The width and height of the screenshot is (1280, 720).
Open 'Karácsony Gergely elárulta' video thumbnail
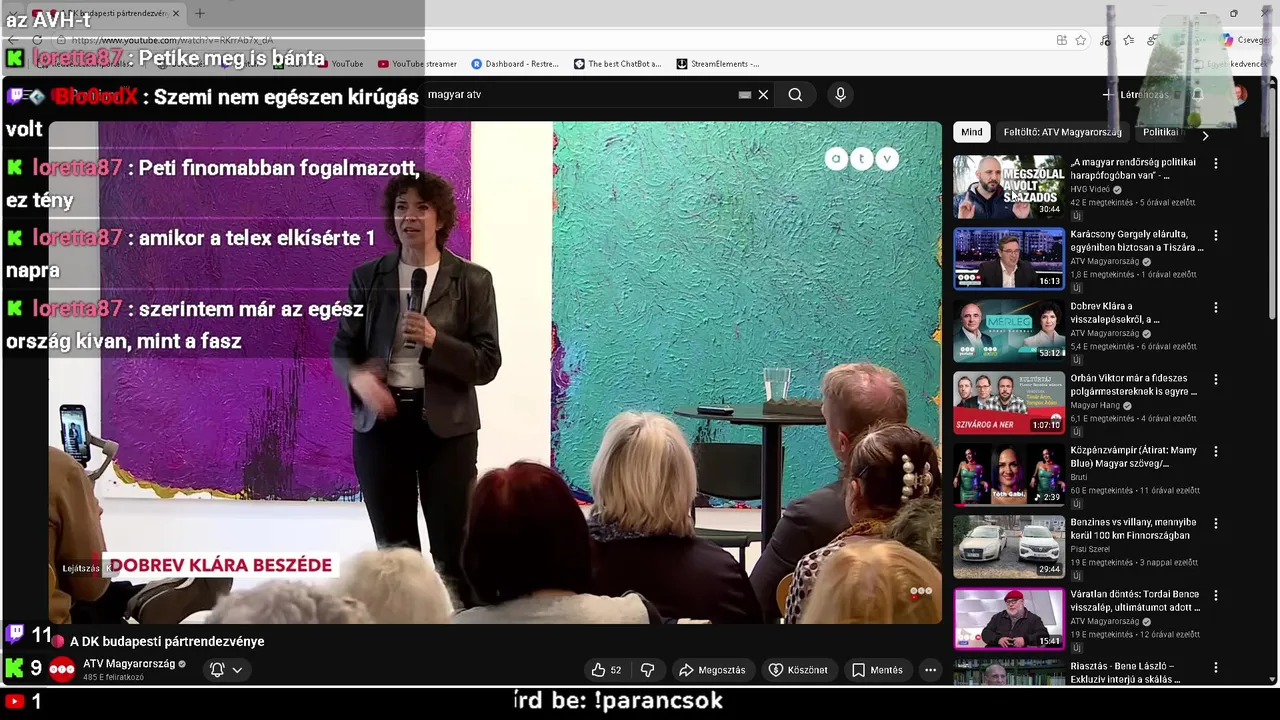tap(1008, 258)
